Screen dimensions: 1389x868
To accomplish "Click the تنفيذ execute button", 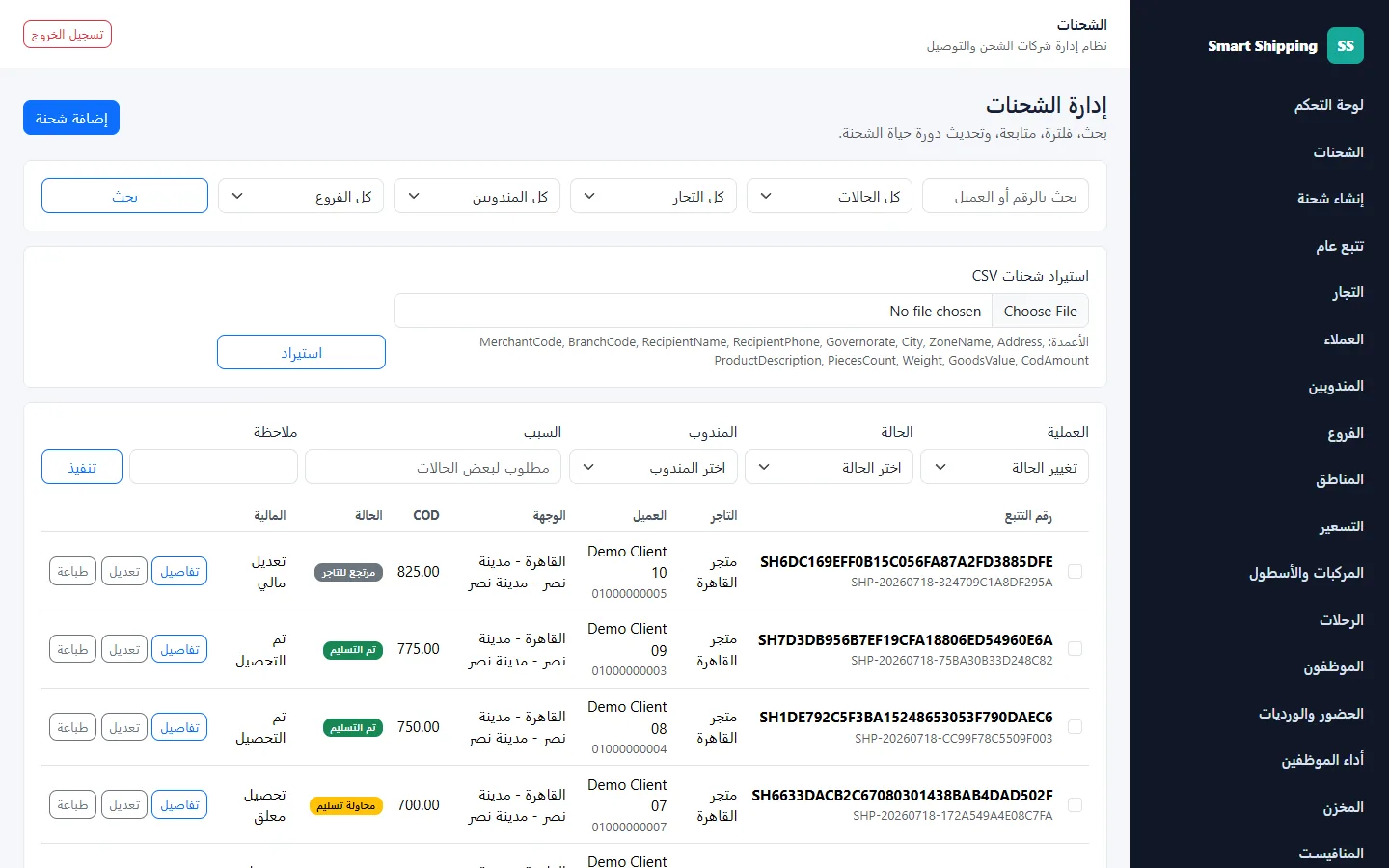I will pyautogui.click(x=82, y=467).
